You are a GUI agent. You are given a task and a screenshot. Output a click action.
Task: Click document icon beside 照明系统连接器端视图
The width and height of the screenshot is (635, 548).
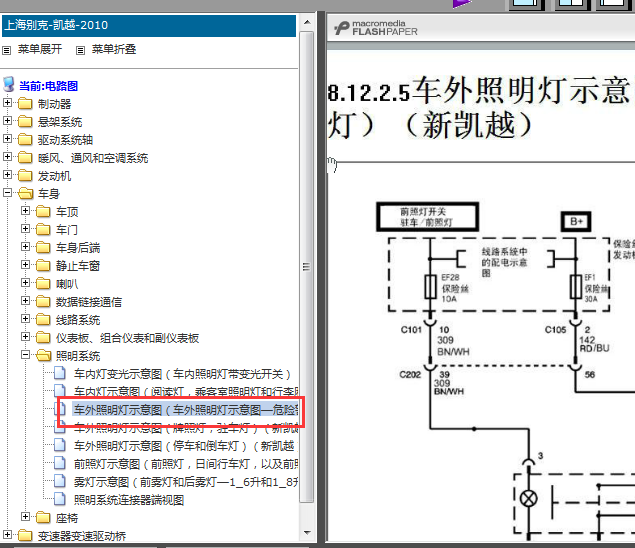point(60,499)
